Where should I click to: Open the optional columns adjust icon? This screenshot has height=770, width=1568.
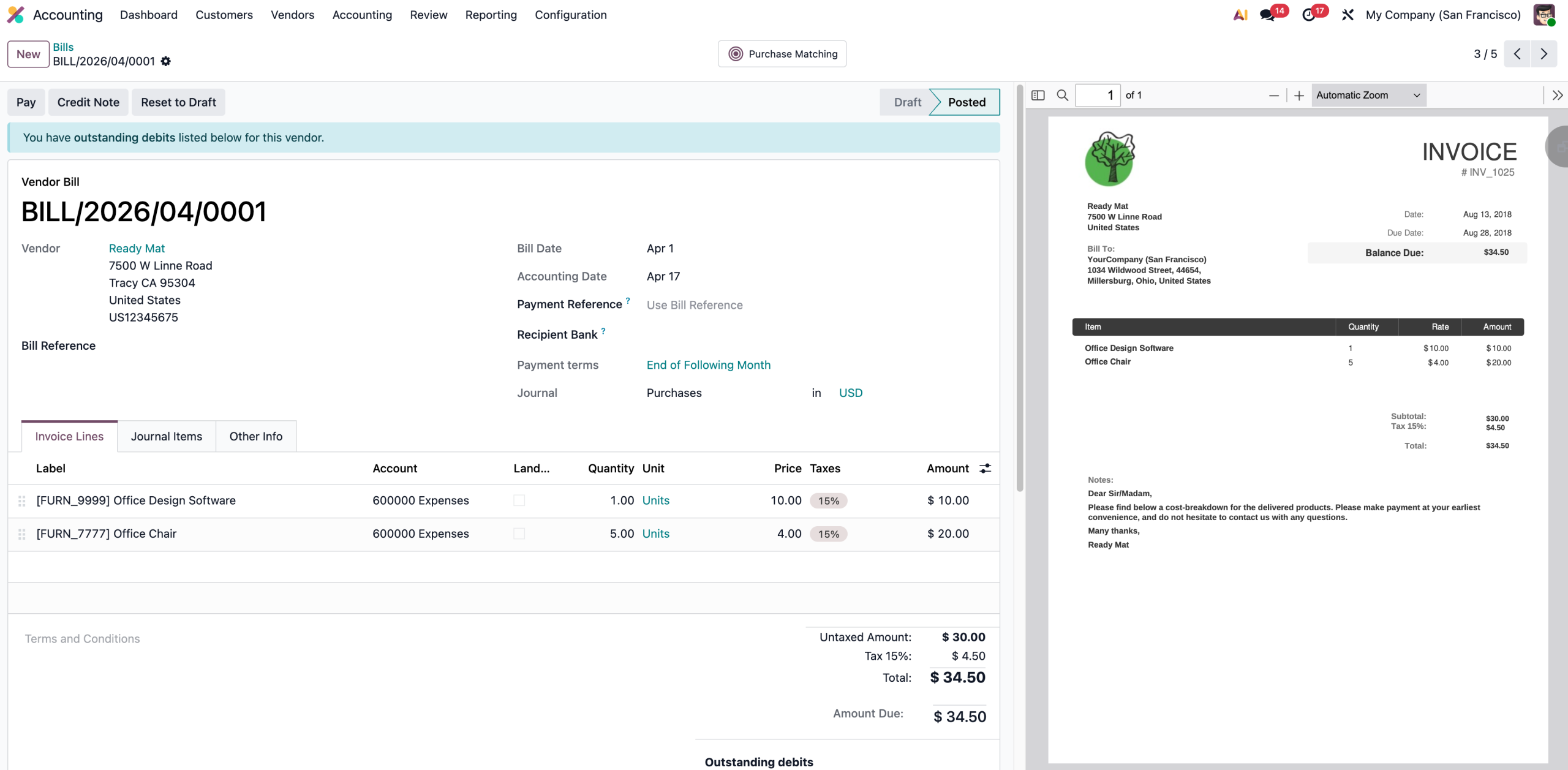(985, 468)
